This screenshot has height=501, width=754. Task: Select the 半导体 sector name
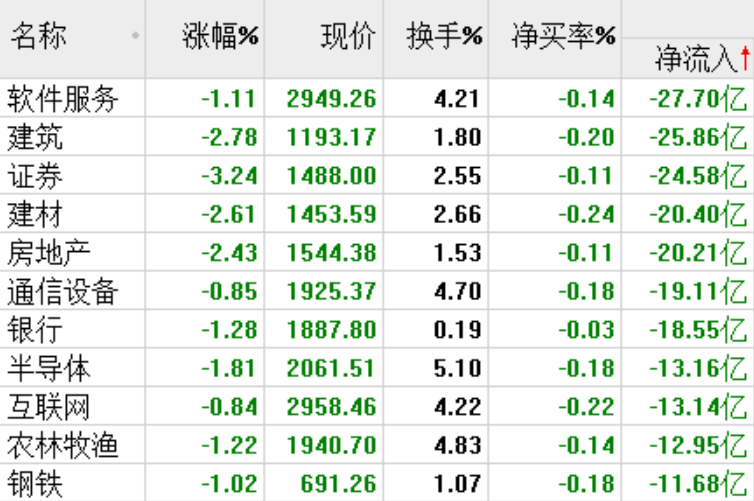coord(49,368)
